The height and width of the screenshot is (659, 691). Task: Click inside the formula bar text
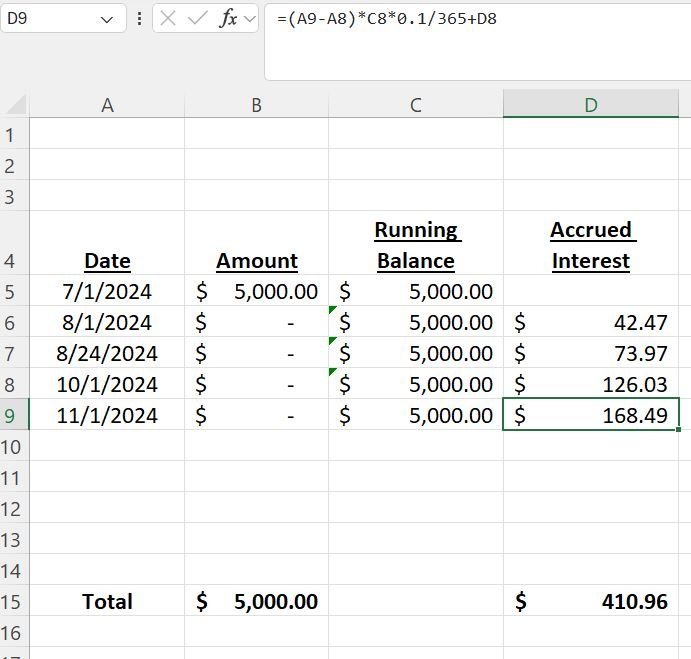coord(386,19)
